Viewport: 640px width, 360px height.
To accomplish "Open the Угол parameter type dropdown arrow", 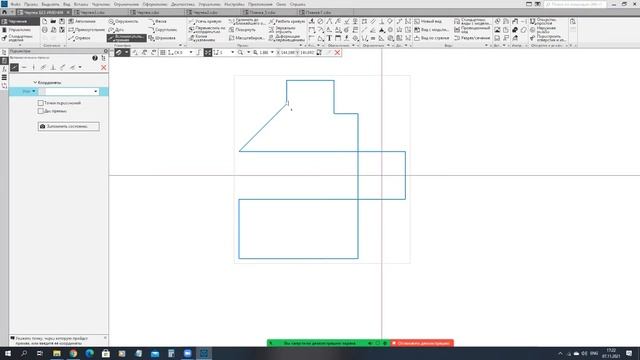I will [x=34, y=91].
